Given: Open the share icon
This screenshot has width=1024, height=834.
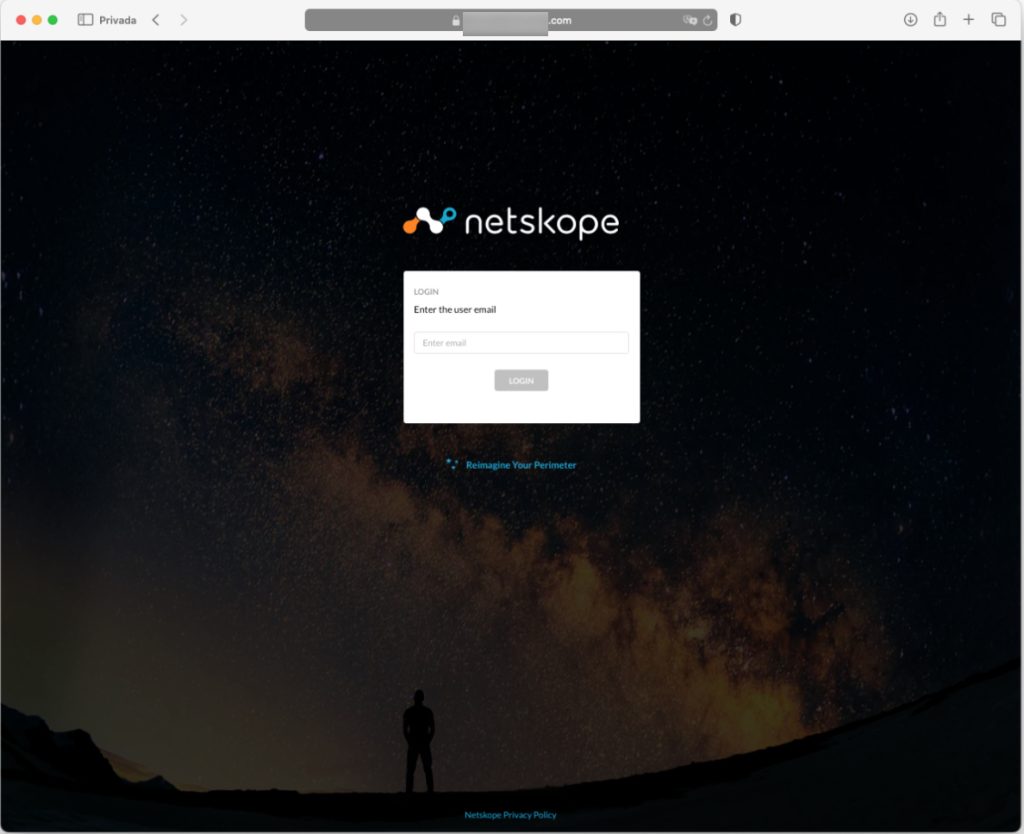Looking at the screenshot, I should tap(940, 19).
